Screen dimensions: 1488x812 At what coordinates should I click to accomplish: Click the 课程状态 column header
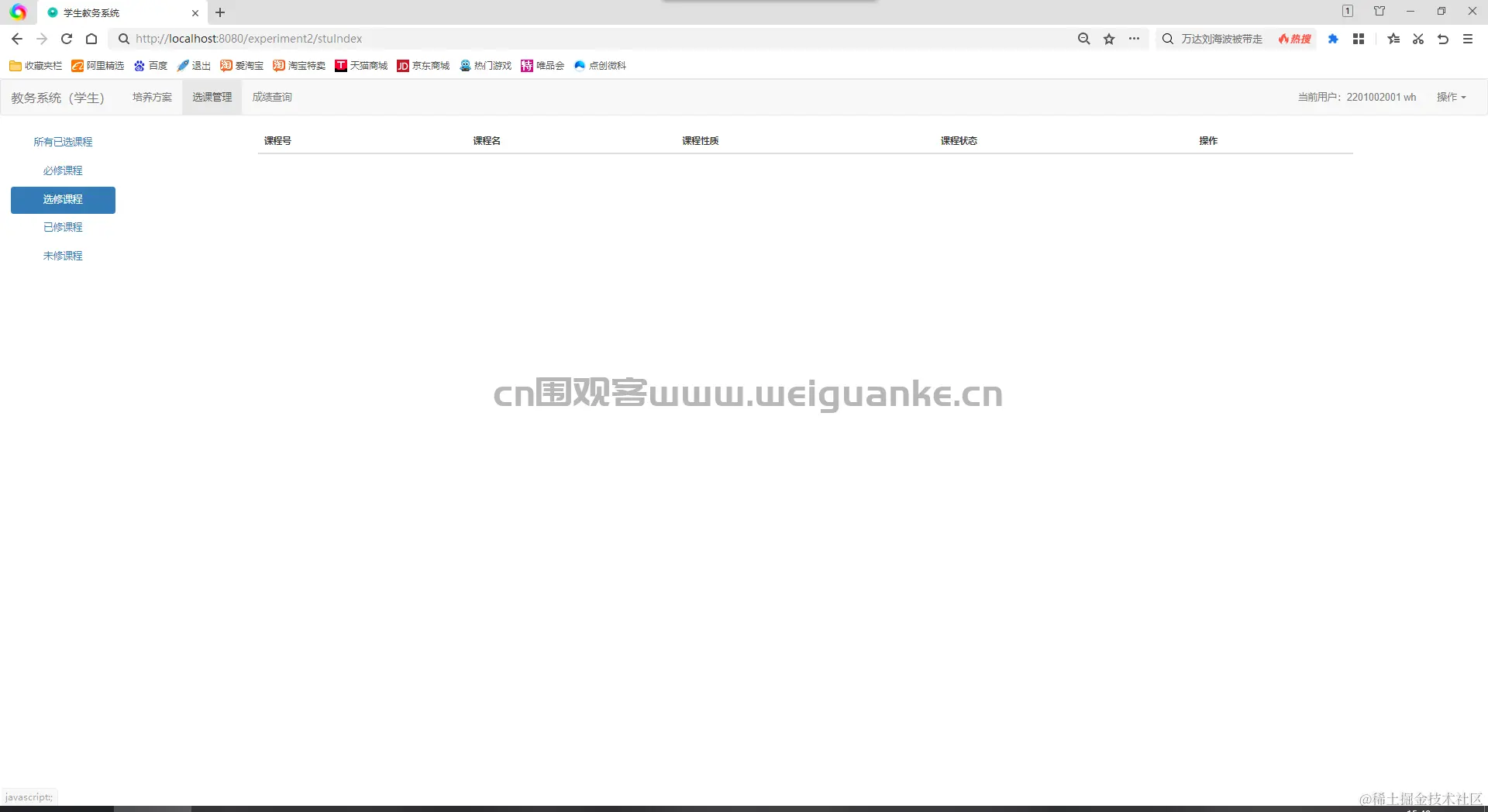959,140
